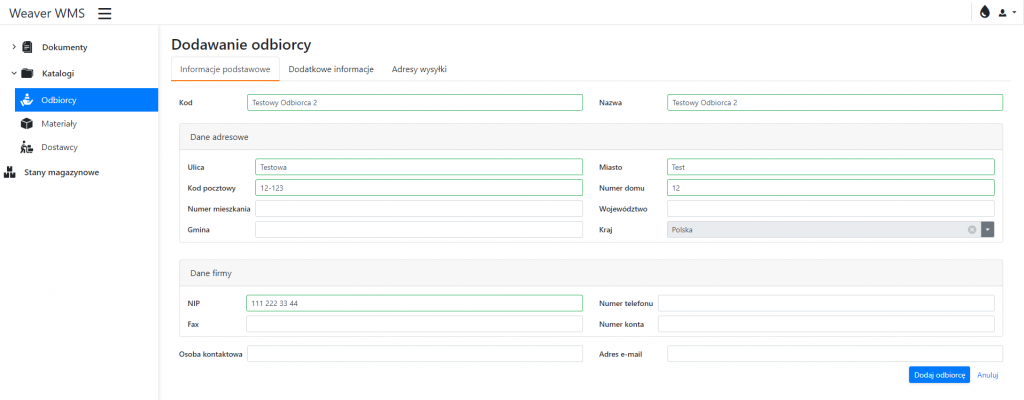Click the Odbiorcy hand icon
This screenshot has height=400, width=1024.
(x=27, y=100)
